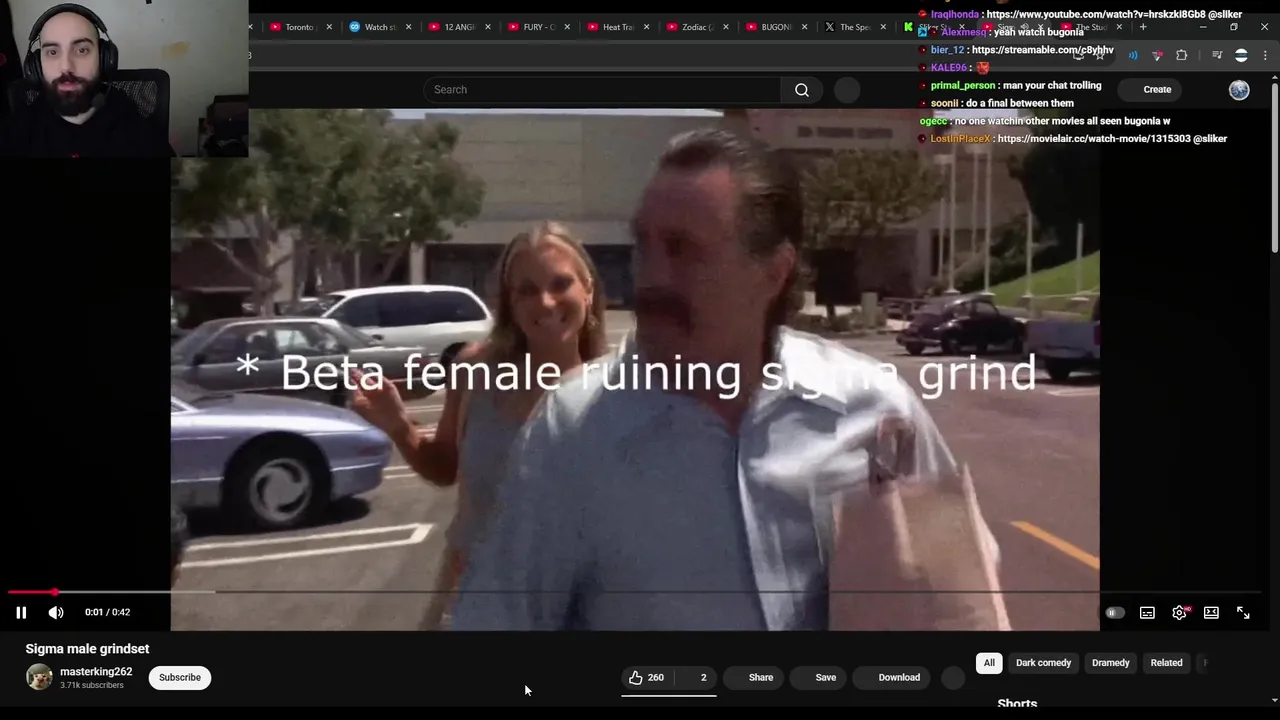
Task: Select the Dark comedy filter chip
Action: tap(1043, 663)
